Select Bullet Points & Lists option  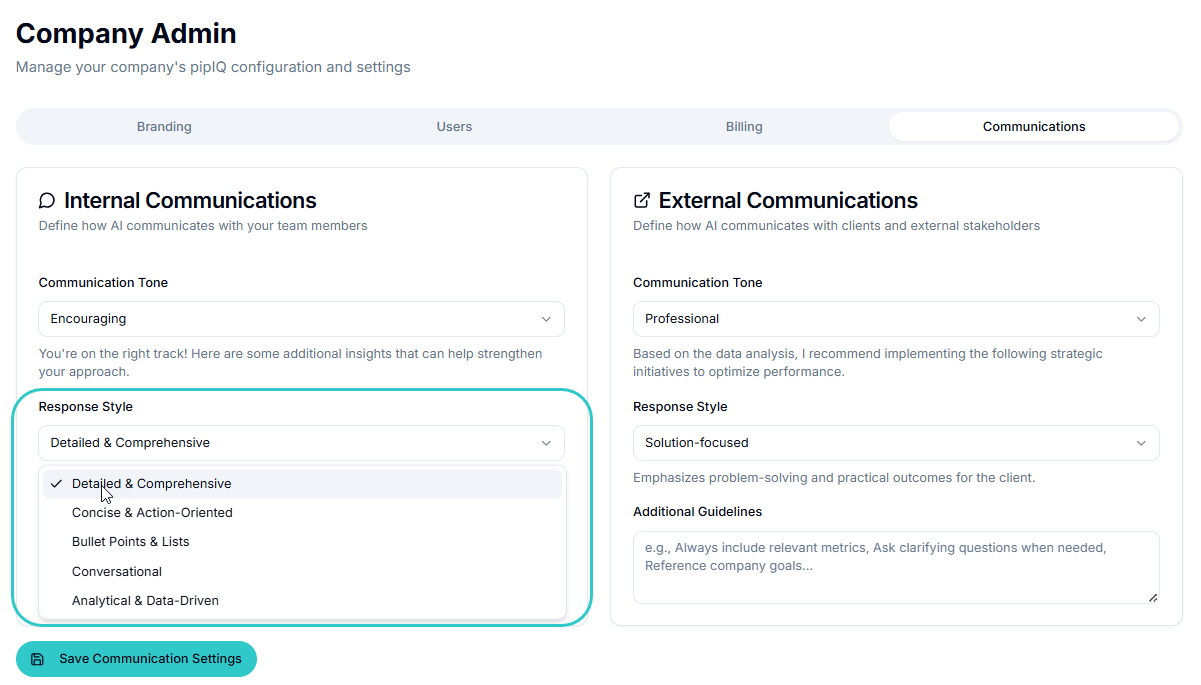(131, 542)
